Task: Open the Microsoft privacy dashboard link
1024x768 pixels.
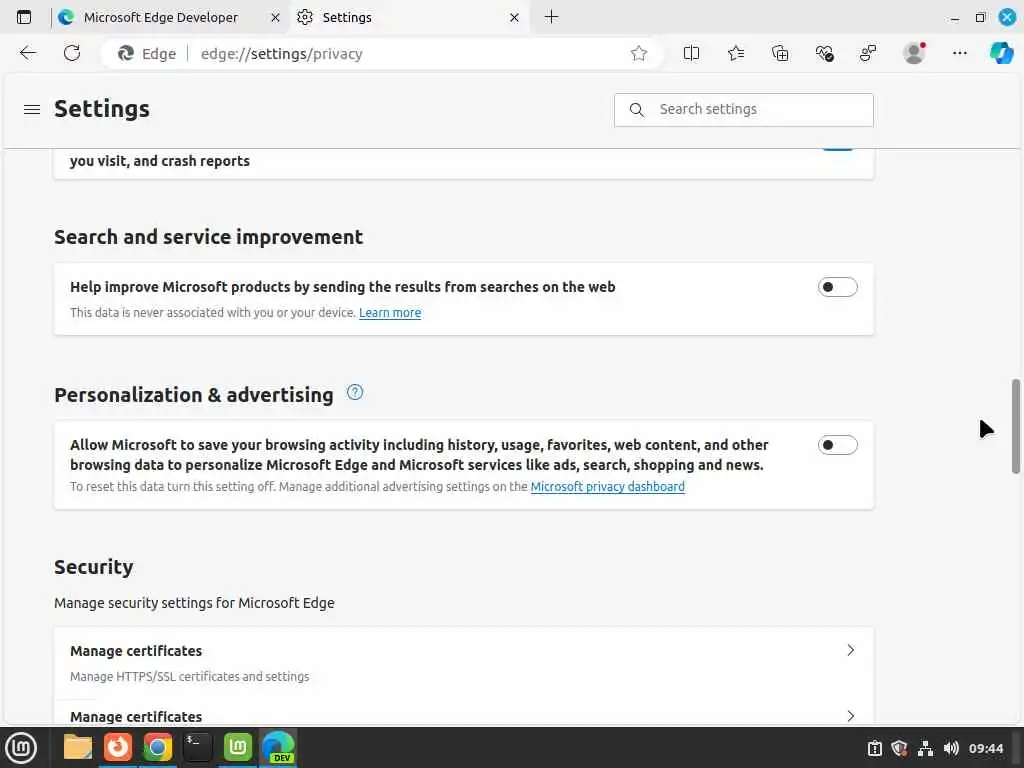Action: (x=607, y=487)
